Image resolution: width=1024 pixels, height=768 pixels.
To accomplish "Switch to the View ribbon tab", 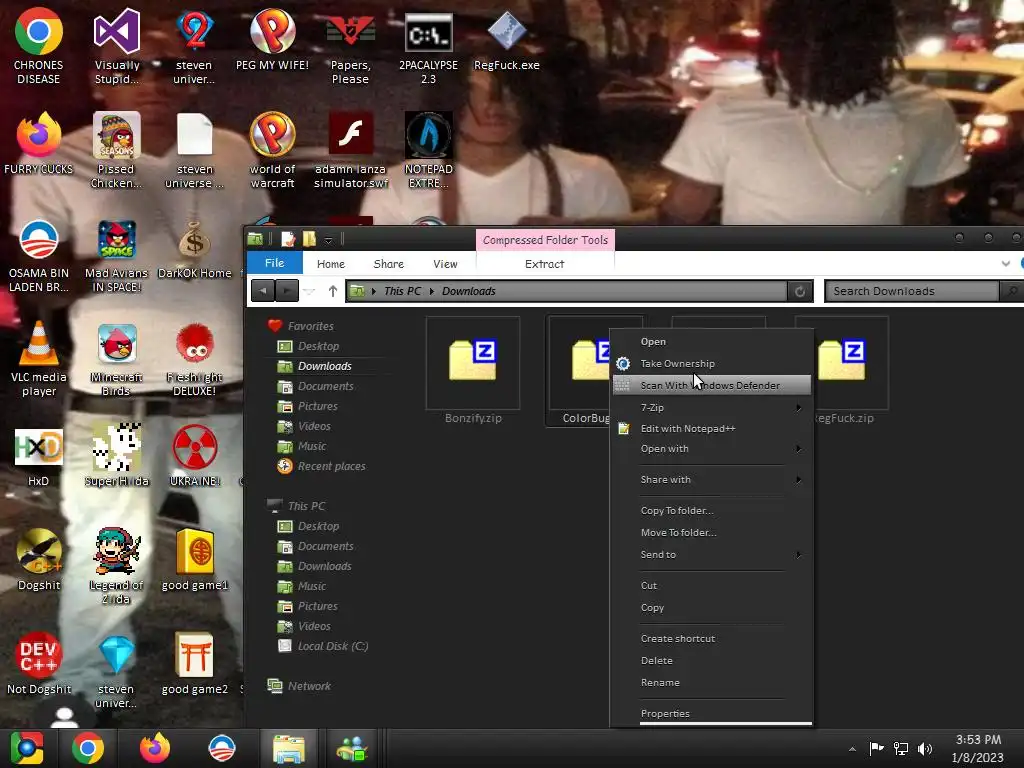I will tap(445, 264).
